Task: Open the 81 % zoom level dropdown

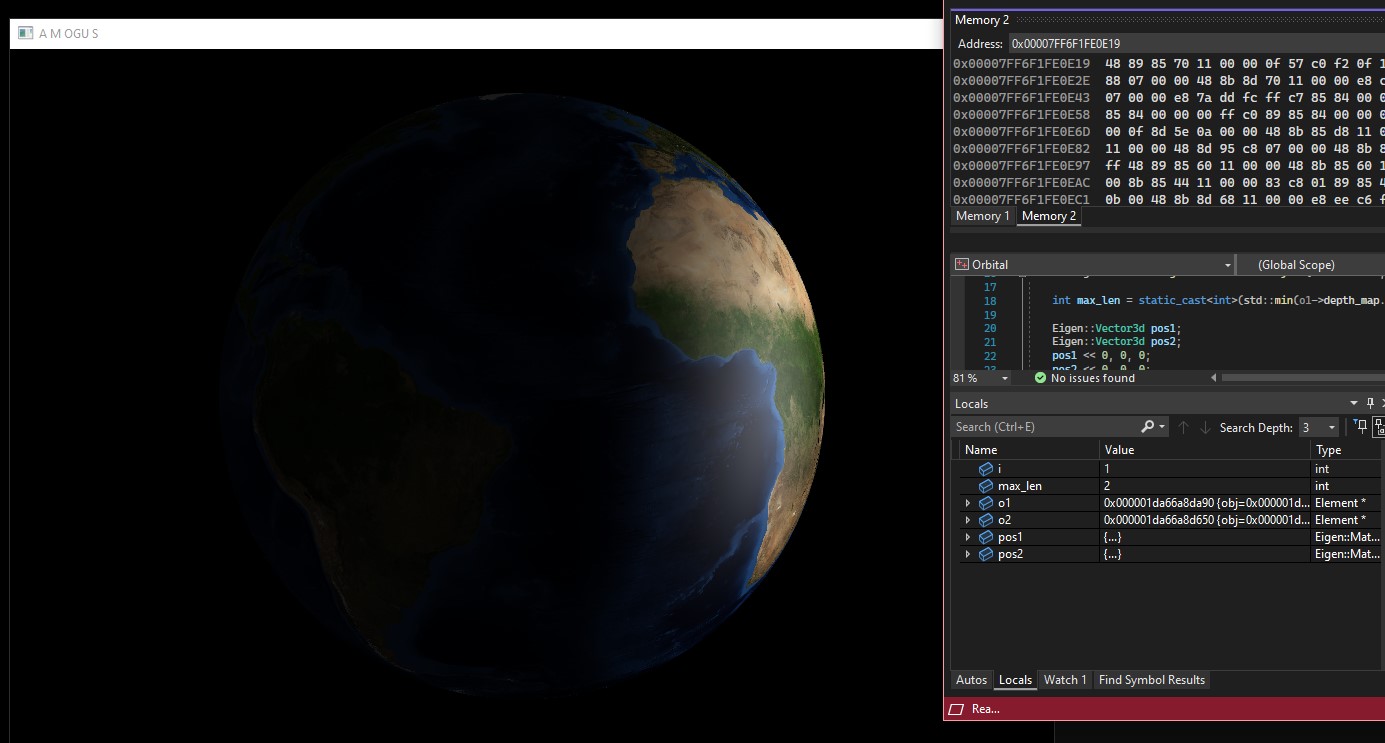Action: click(x=1003, y=378)
